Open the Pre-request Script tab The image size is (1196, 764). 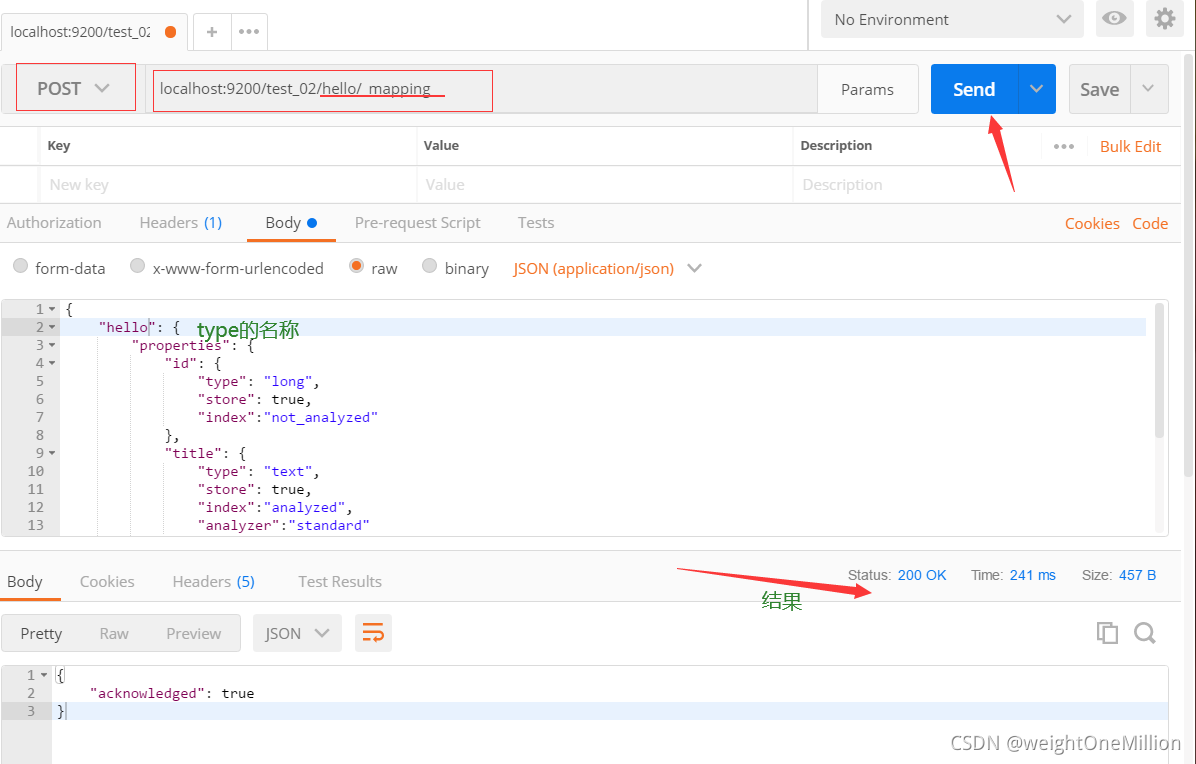coord(417,223)
